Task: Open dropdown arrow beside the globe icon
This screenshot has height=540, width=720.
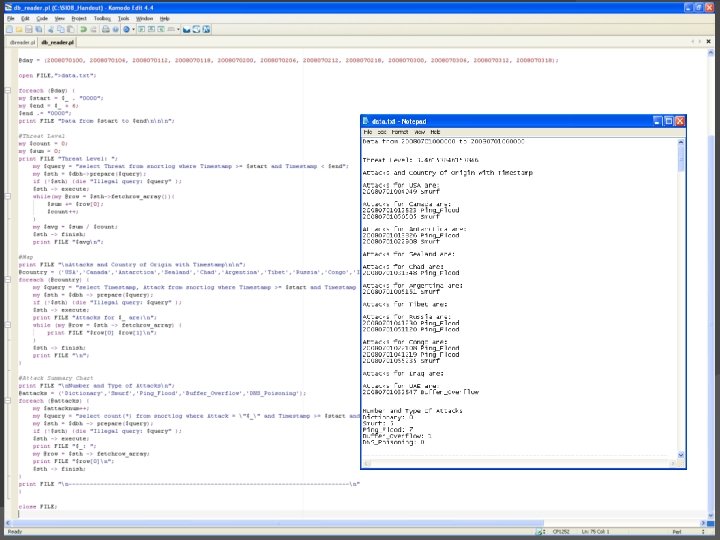Action: [x=135, y=30]
